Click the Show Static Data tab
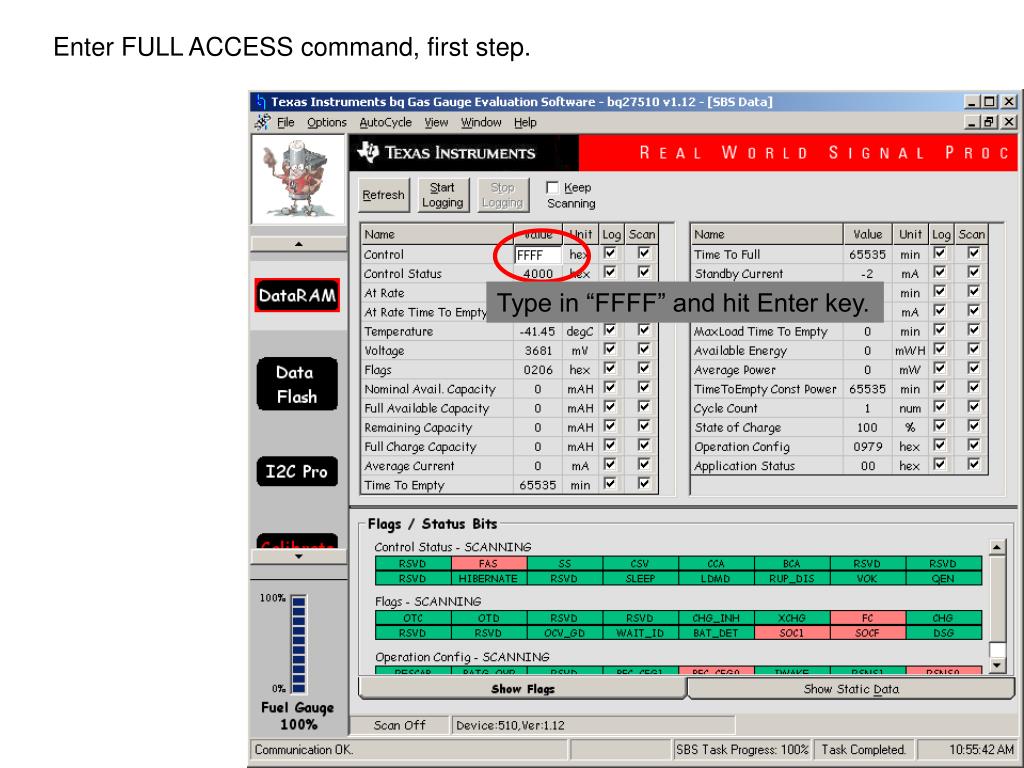 pos(851,689)
